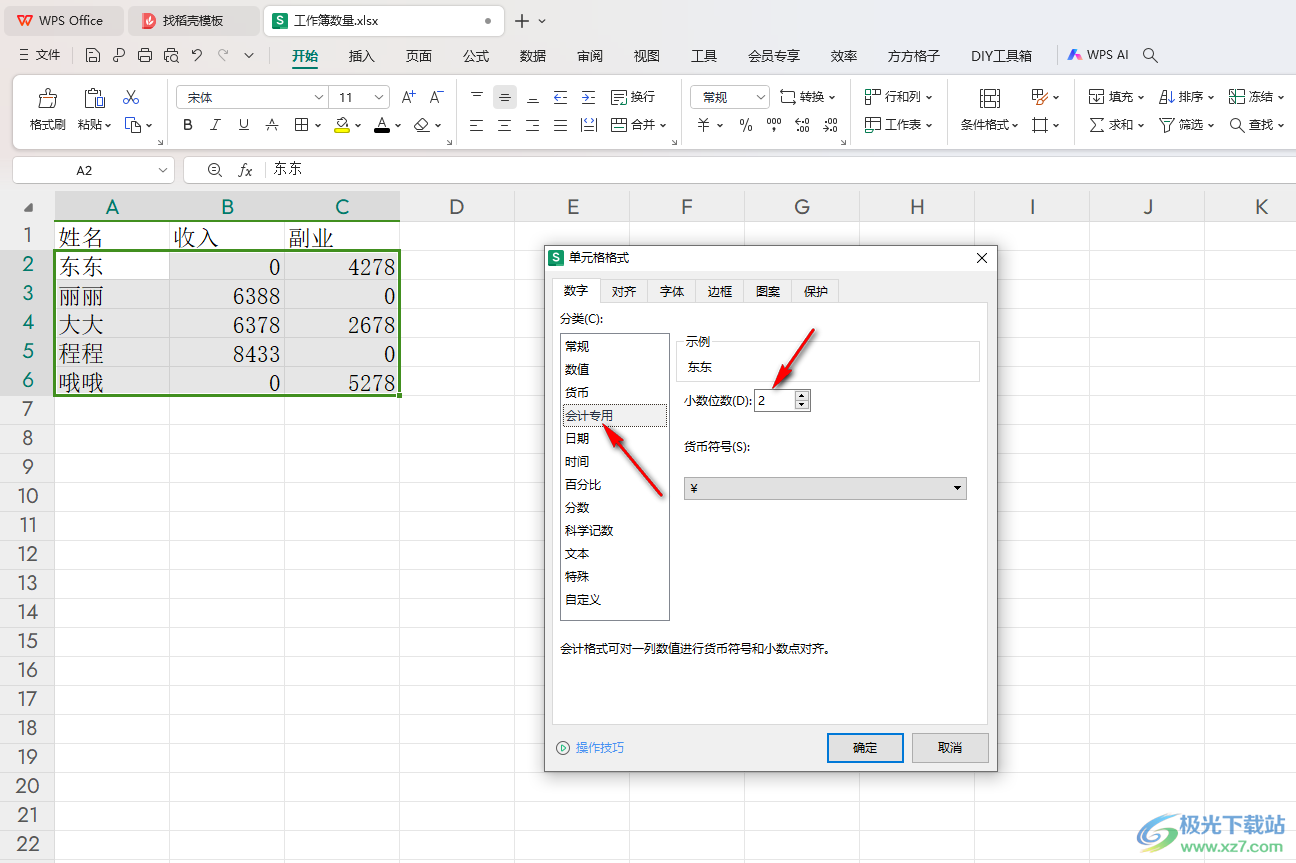Apply percent style to cells
The width and height of the screenshot is (1296, 863).
point(746,125)
